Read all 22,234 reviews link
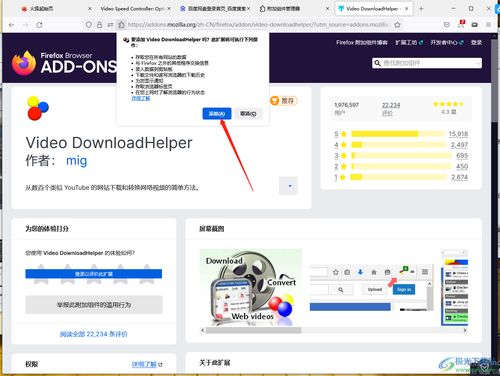The width and height of the screenshot is (500, 376). click(94, 334)
